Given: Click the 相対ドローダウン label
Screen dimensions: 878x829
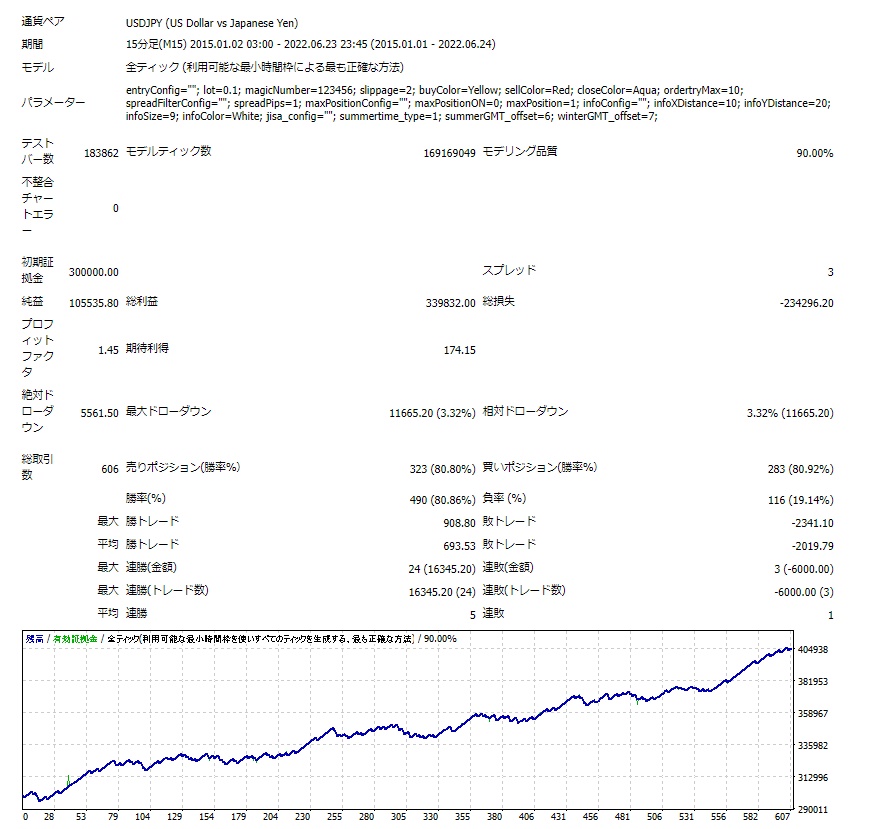Looking at the screenshot, I should [526, 411].
